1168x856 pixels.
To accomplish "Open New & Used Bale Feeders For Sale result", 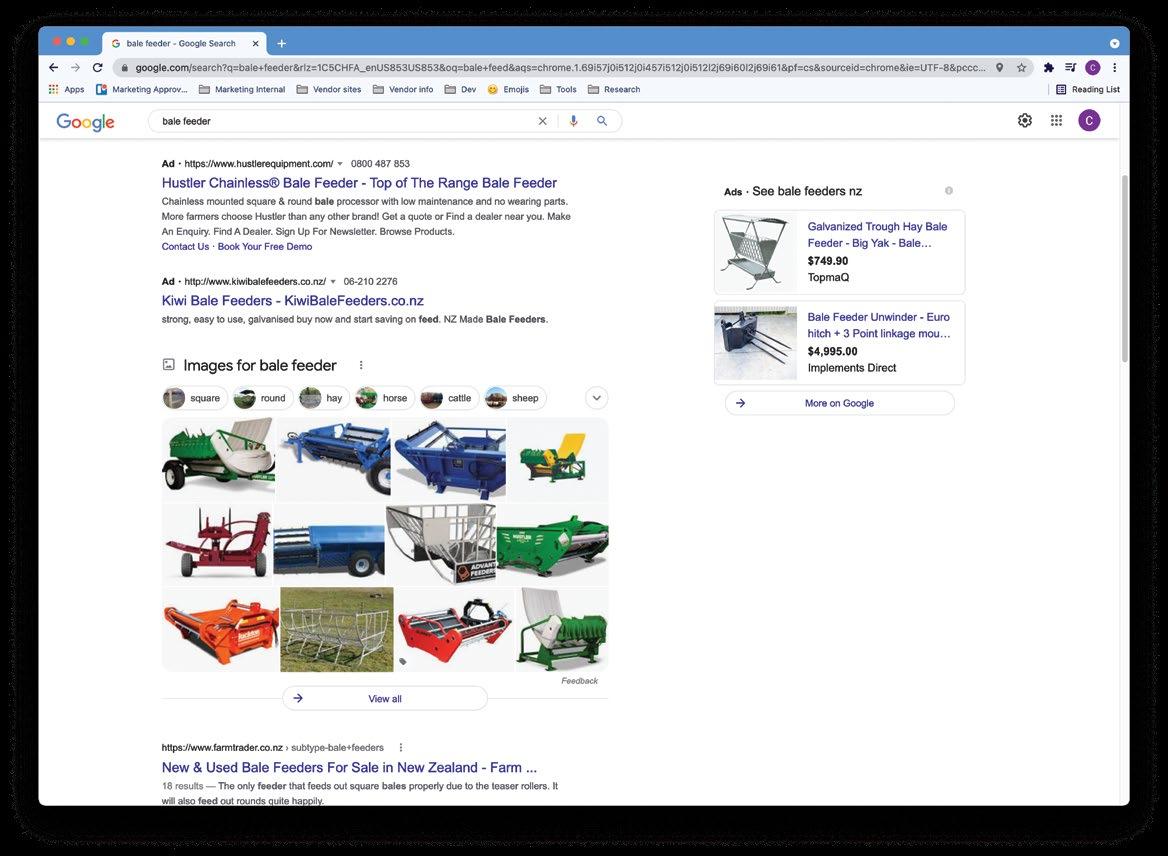I will pyautogui.click(x=349, y=767).
